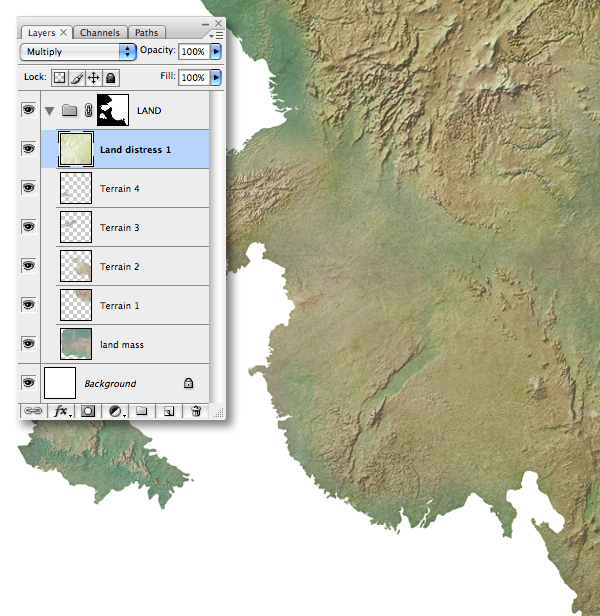Create a new layer icon
Viewport: 600px width, 616px height.
coord(169,411)
